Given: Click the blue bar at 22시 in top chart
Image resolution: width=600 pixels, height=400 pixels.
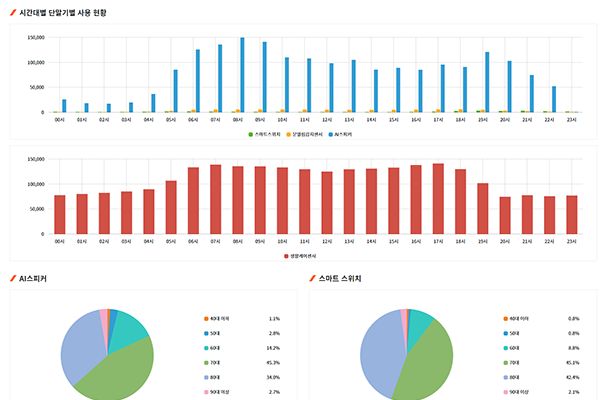Looking at the screenshot, I should (554, 100).
